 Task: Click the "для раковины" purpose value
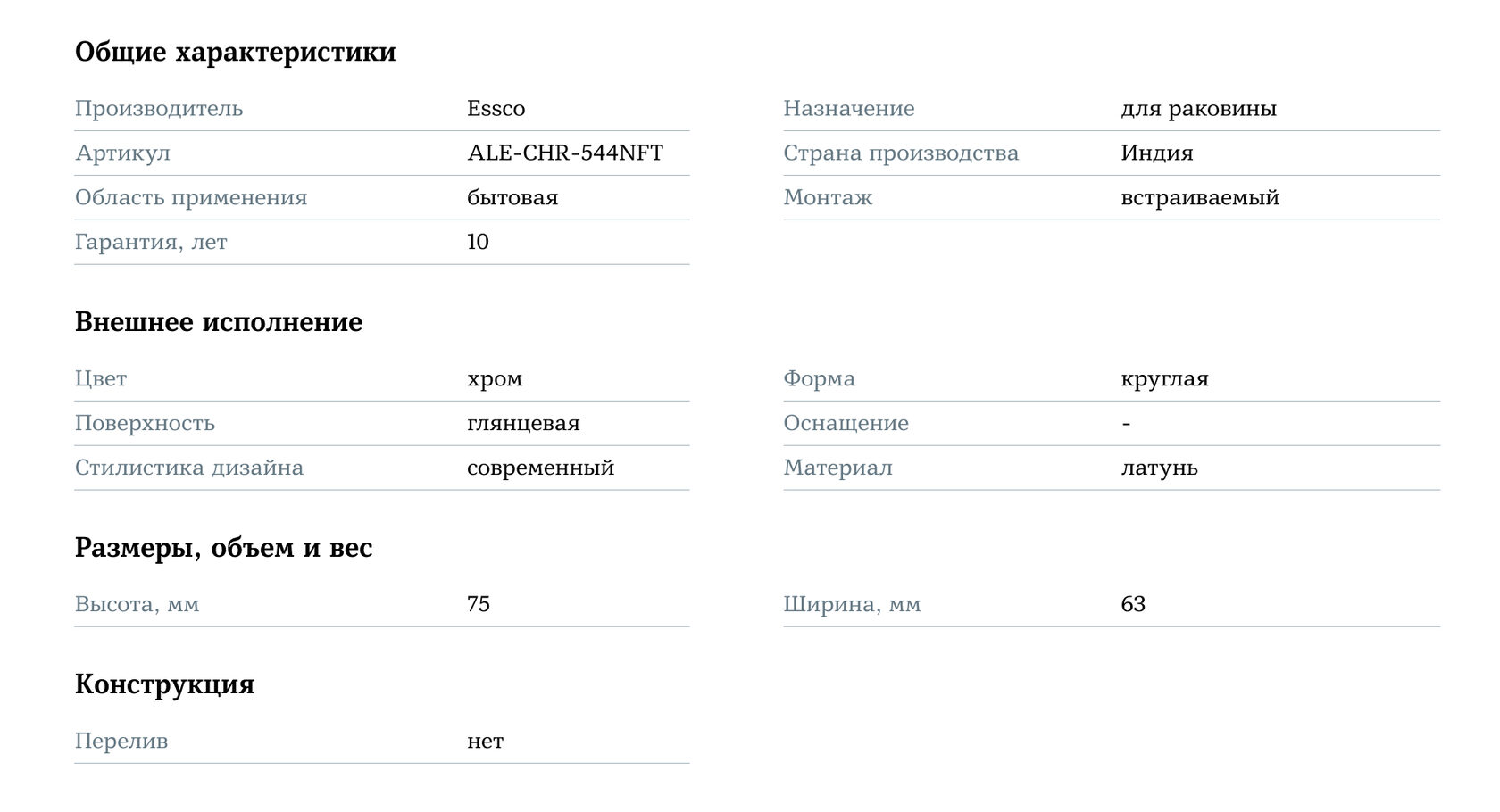click(1198, 109)
